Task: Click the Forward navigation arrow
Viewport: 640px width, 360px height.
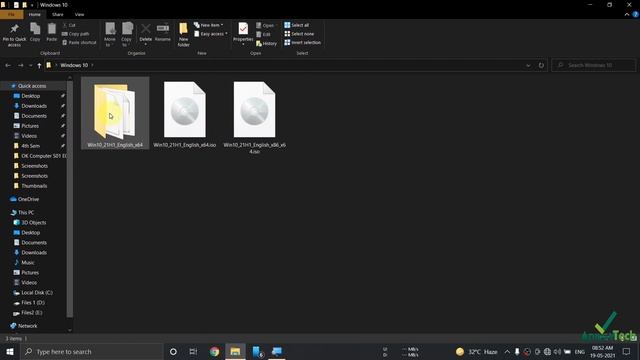Action: tap(20, 65)
